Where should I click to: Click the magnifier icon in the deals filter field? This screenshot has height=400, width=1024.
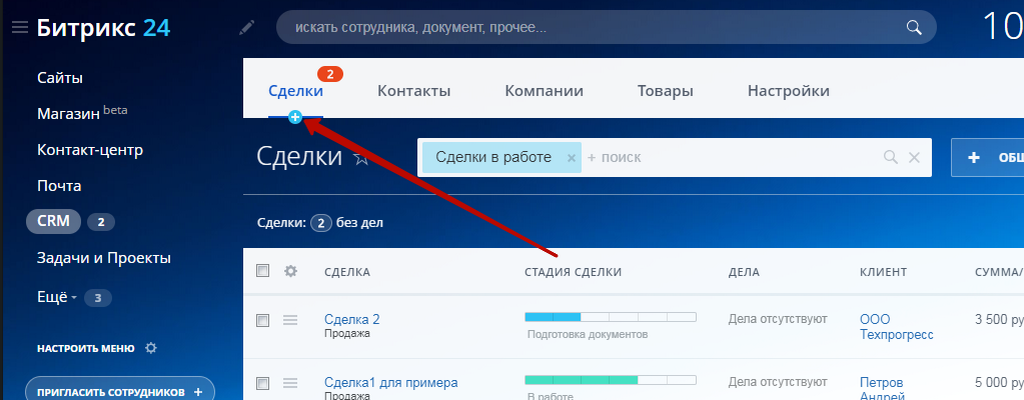coord(890,157)
